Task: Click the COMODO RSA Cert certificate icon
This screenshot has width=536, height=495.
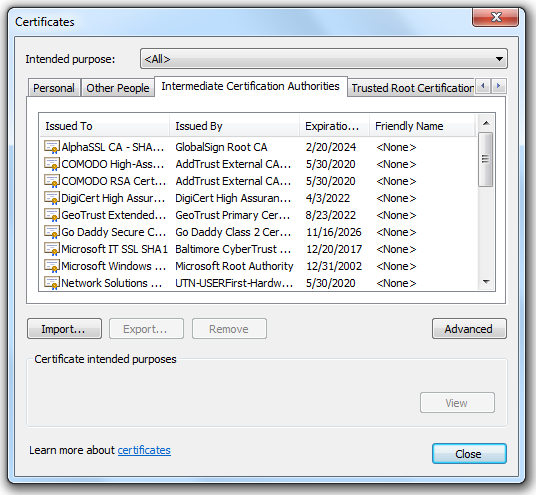Action: point(52,181)
